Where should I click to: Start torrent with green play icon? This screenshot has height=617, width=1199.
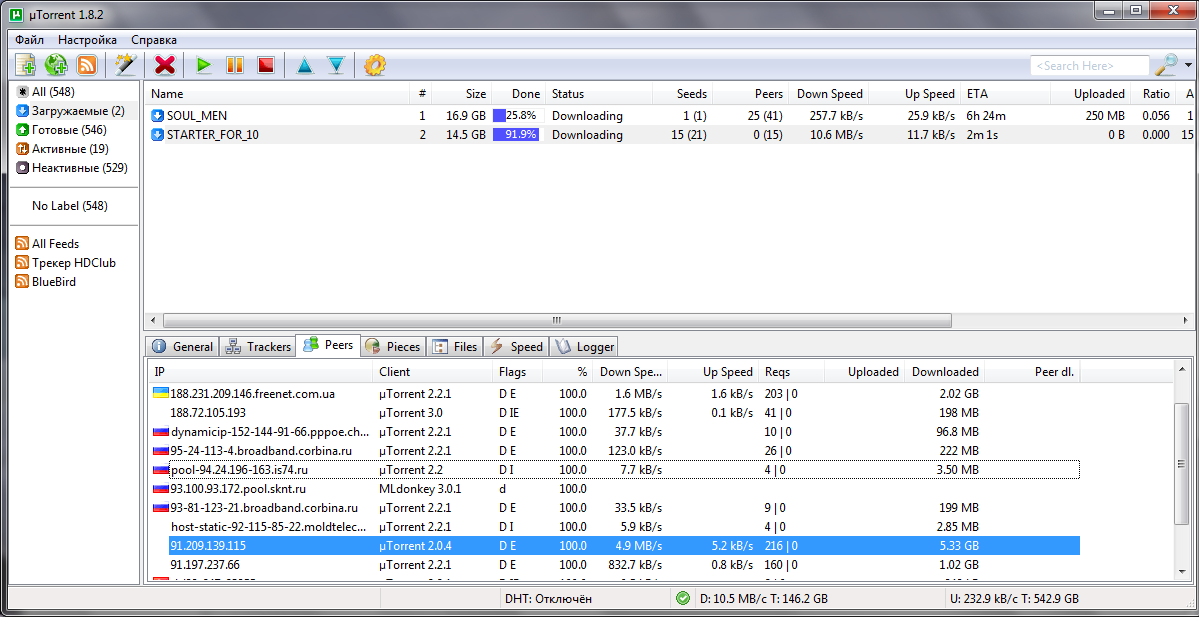click(203, 65)
